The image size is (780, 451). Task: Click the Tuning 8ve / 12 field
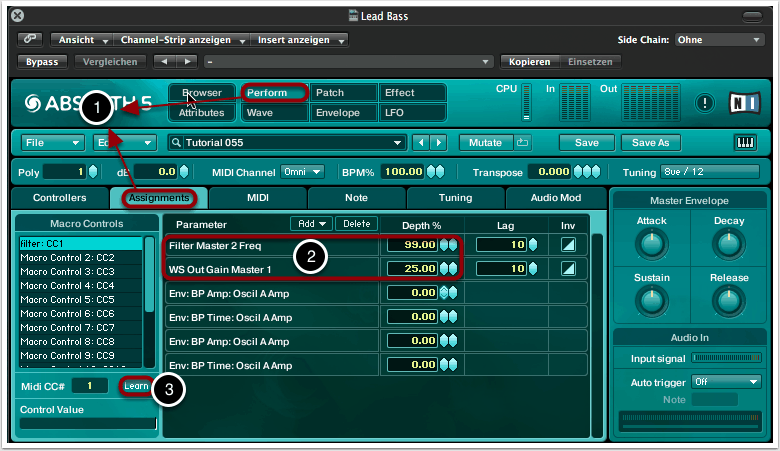tap(710, 172)
